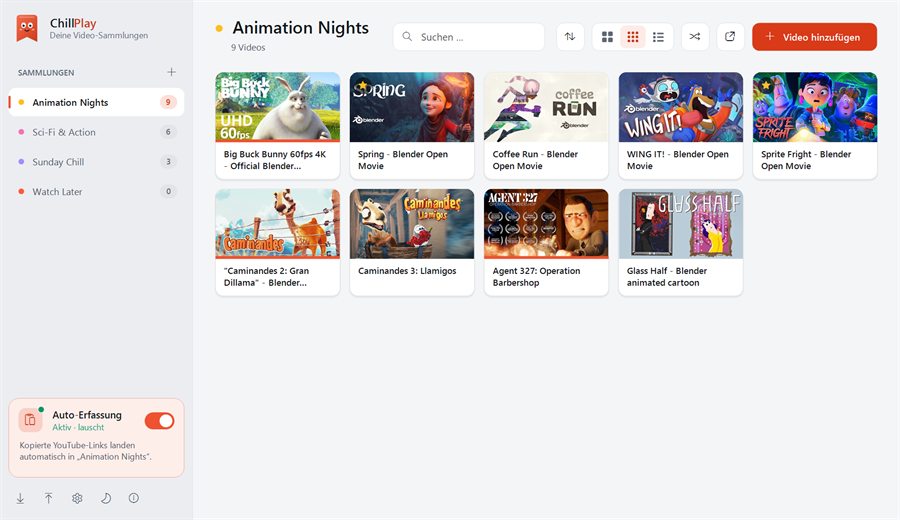
Task: Focus the Suchen search field
Action: click(x=469, y=37)
